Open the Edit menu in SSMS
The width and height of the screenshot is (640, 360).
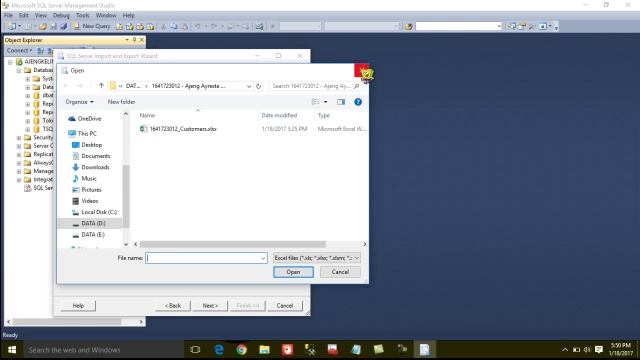pyautogui.click(x=24, y=15)
